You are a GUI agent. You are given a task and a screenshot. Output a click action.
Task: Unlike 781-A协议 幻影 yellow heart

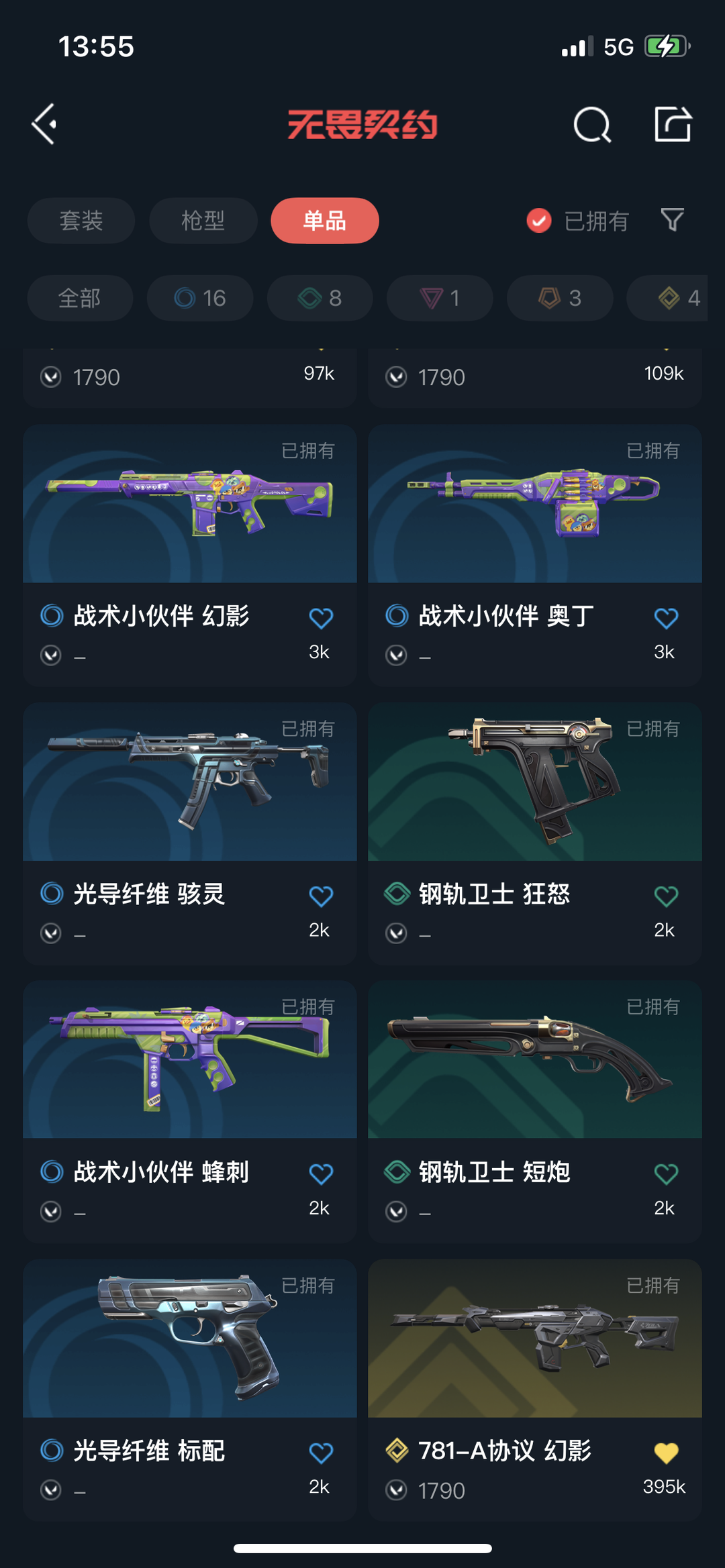666,1453
